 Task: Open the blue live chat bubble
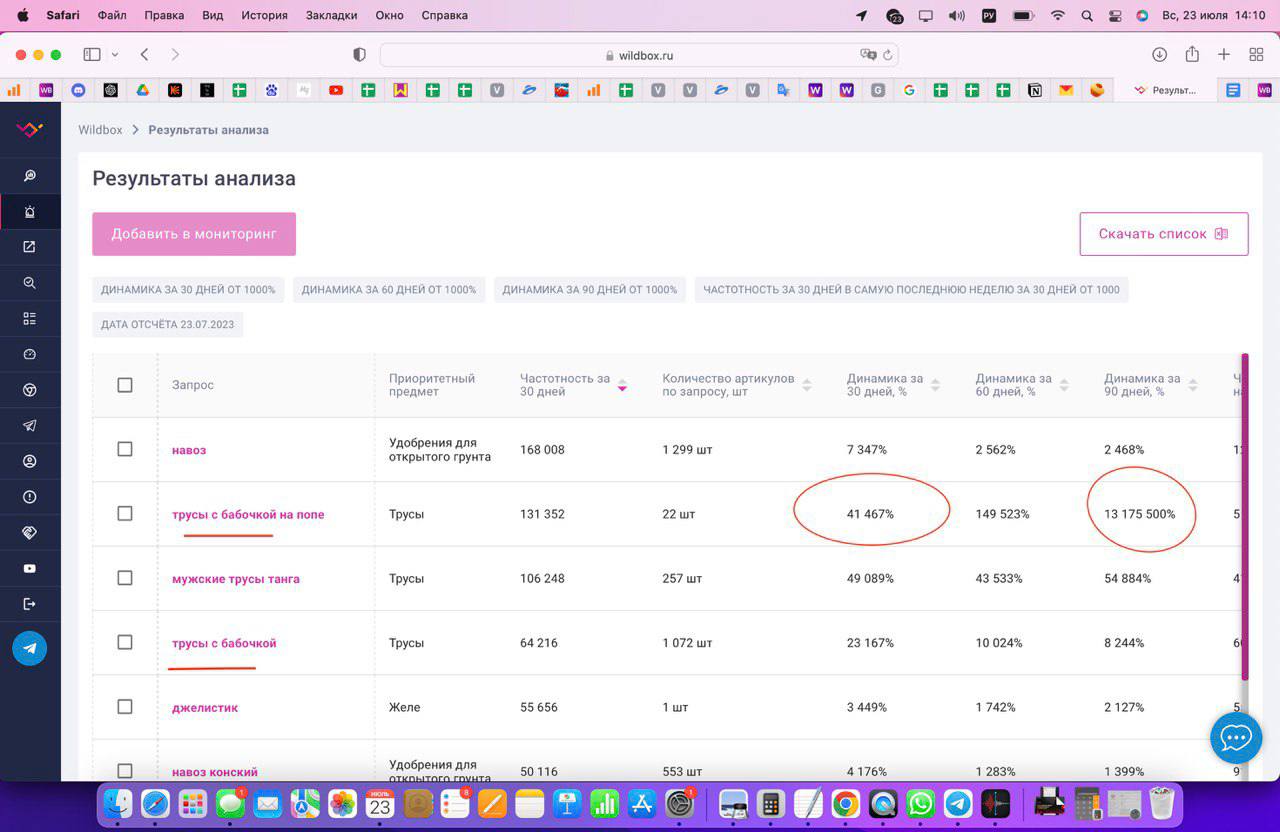[1236, 738]
